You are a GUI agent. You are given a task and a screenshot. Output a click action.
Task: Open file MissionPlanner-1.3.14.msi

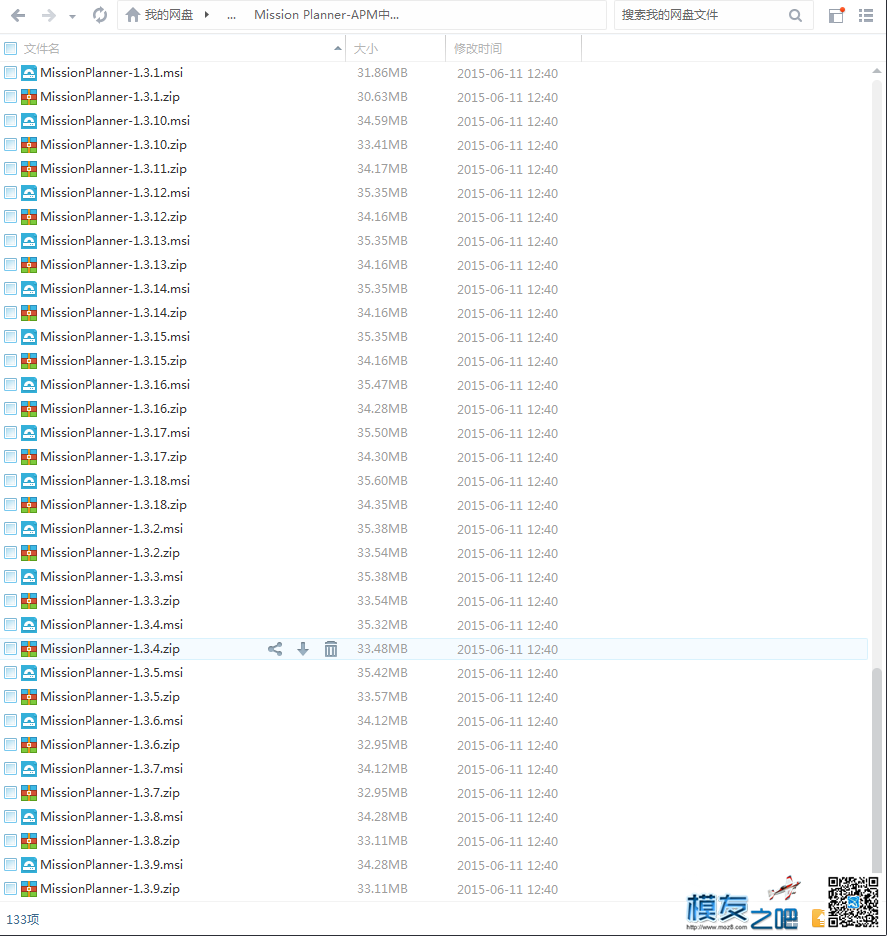tap(115, 289)
